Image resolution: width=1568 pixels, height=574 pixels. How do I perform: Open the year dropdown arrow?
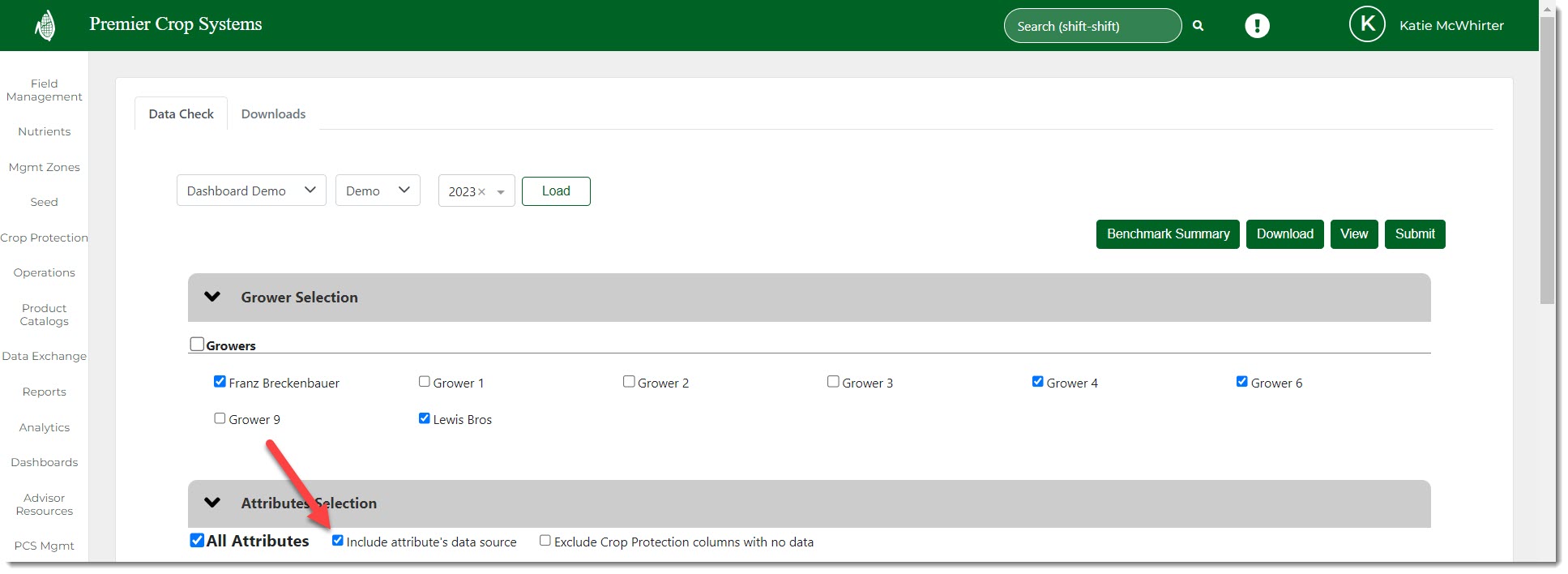[x=501, y=192]
